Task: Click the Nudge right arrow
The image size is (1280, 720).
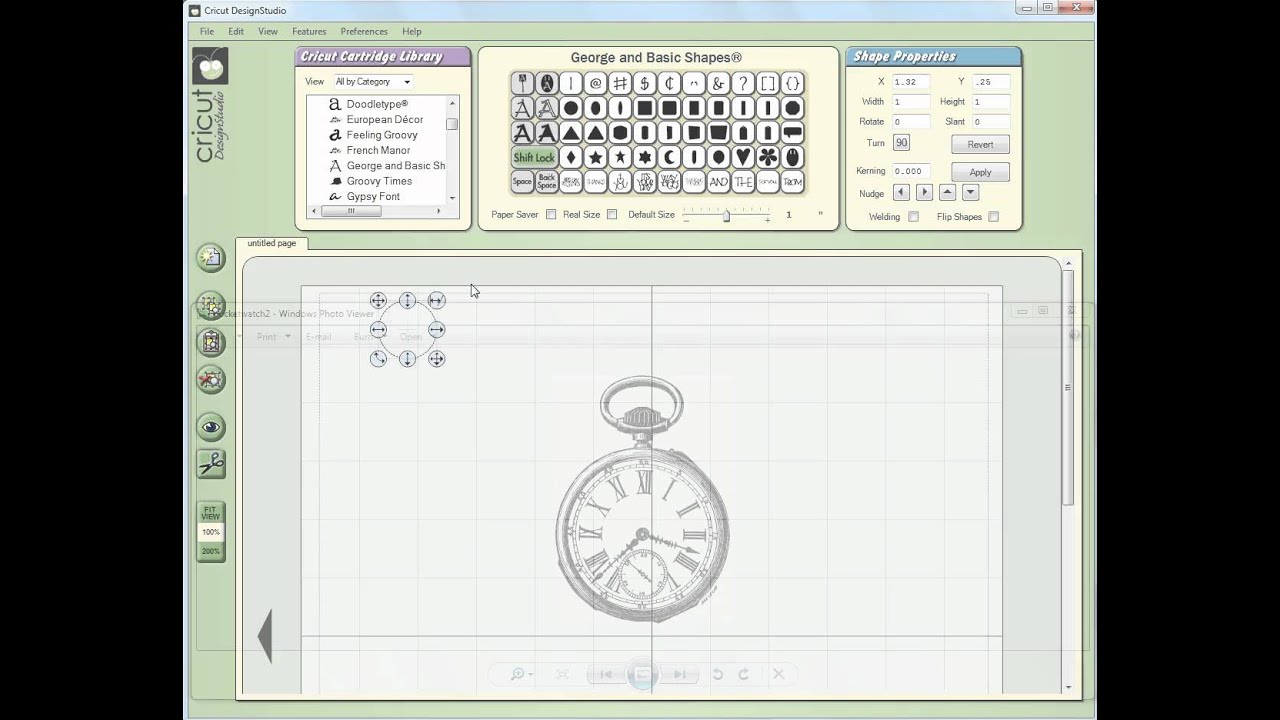Action: click(x=924, y=192)
